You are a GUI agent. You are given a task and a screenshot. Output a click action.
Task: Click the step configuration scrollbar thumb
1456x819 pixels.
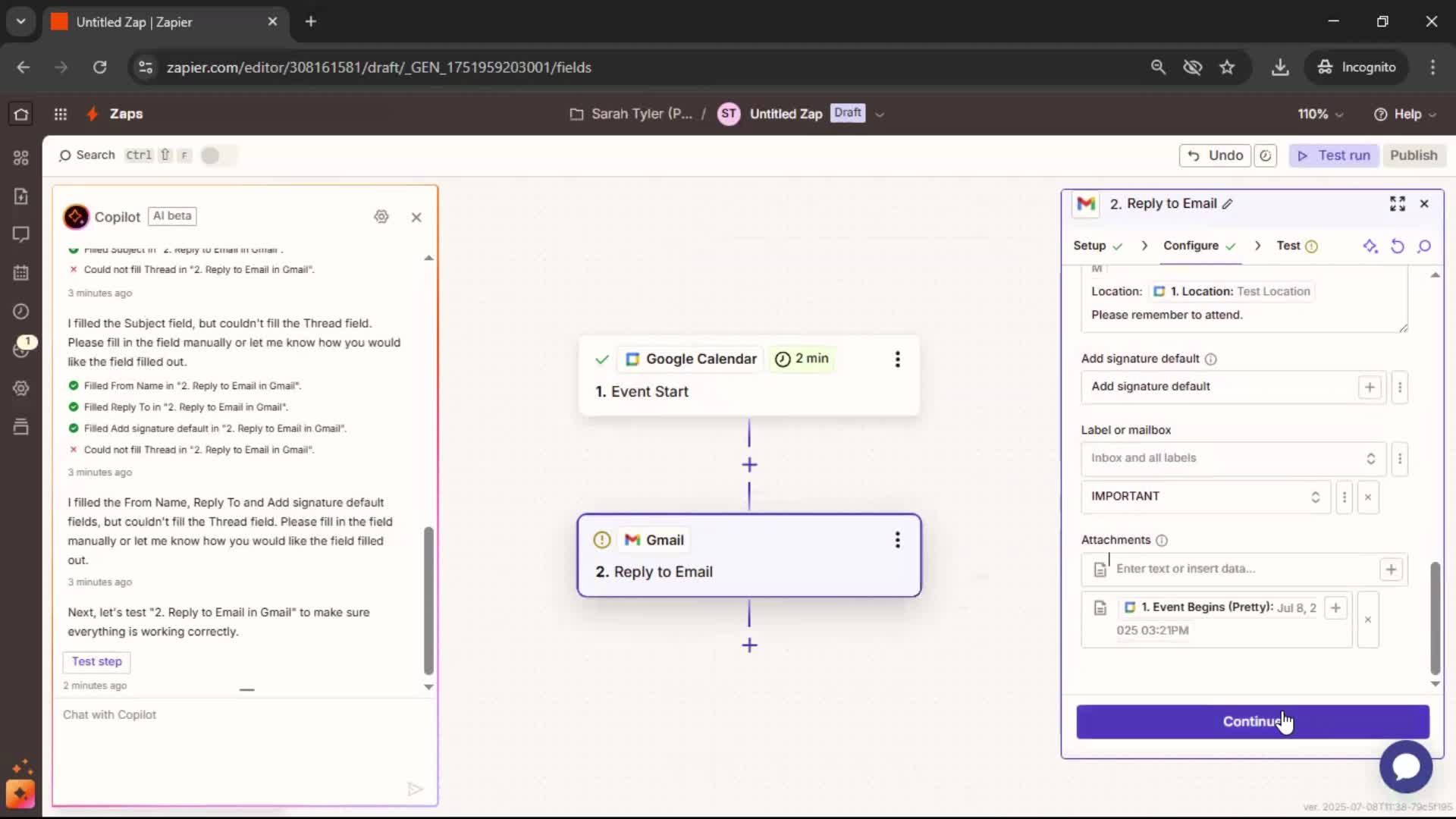click(x=1435, y=619)
